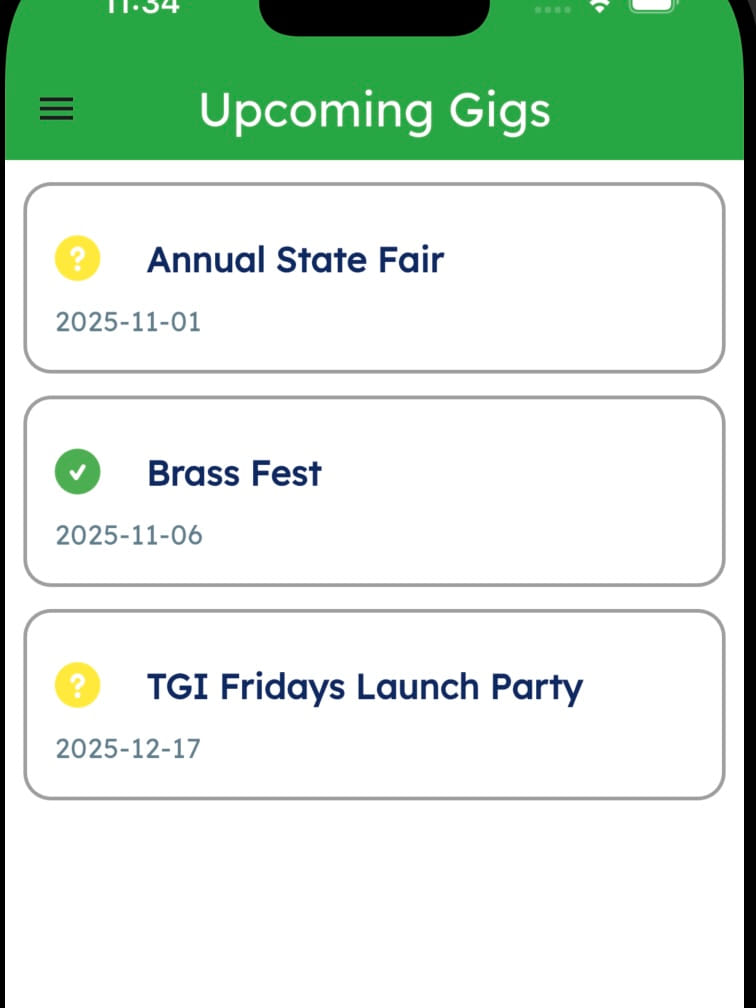Click Annual State Fair's yellow question status icon
The width and height of the screenshot is (756, 1008).
77,260
